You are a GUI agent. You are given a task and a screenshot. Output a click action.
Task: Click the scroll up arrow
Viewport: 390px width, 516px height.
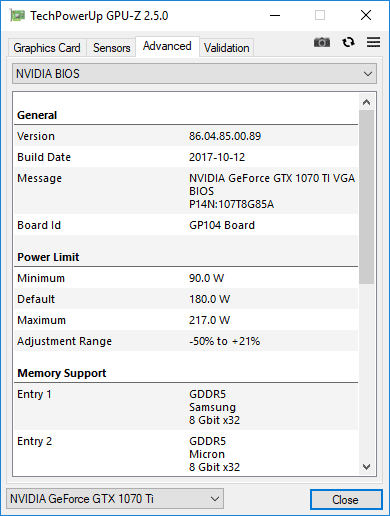click(366, 102)
